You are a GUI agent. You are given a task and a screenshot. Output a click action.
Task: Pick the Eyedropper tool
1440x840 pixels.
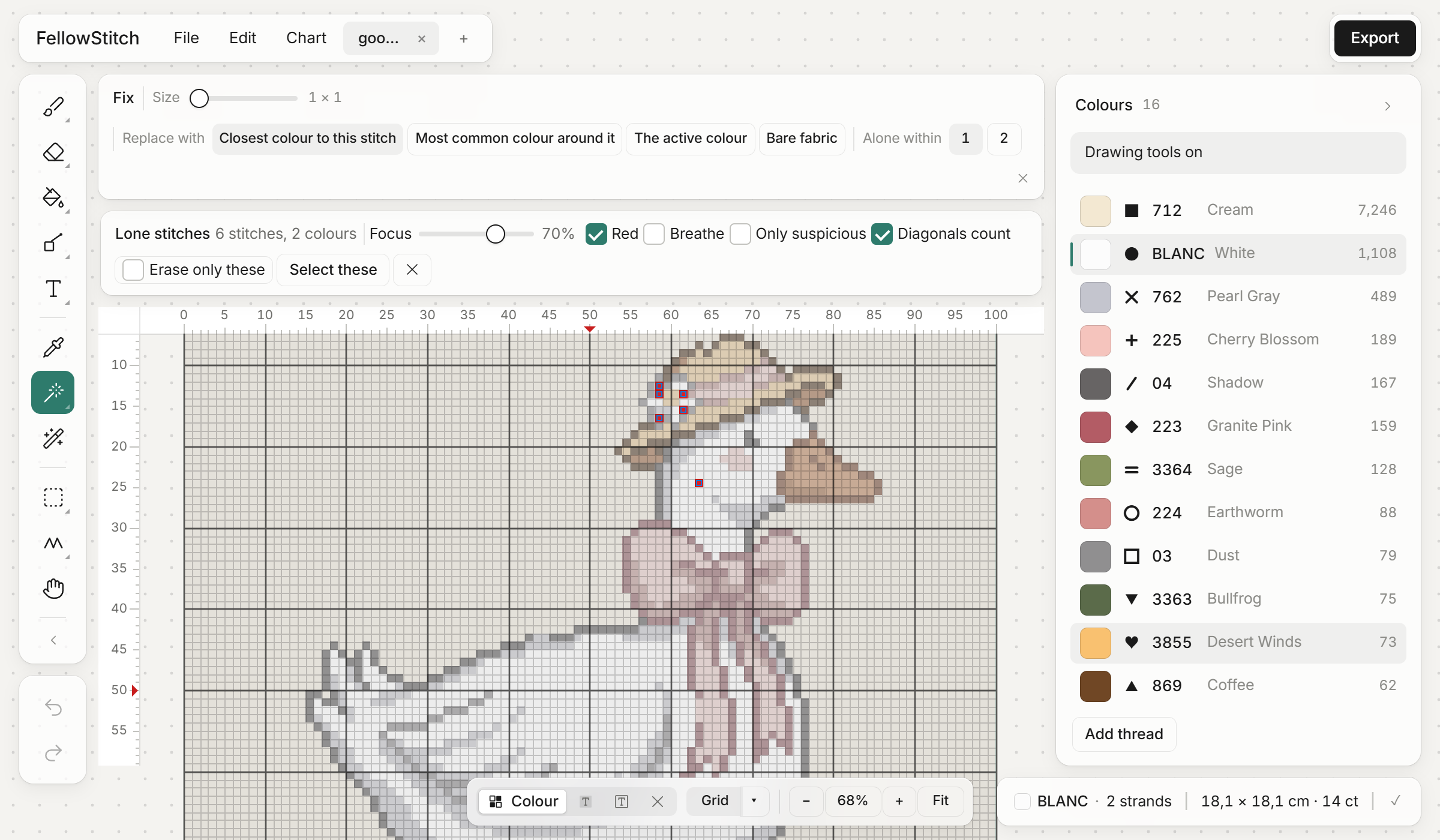[53, 347]
